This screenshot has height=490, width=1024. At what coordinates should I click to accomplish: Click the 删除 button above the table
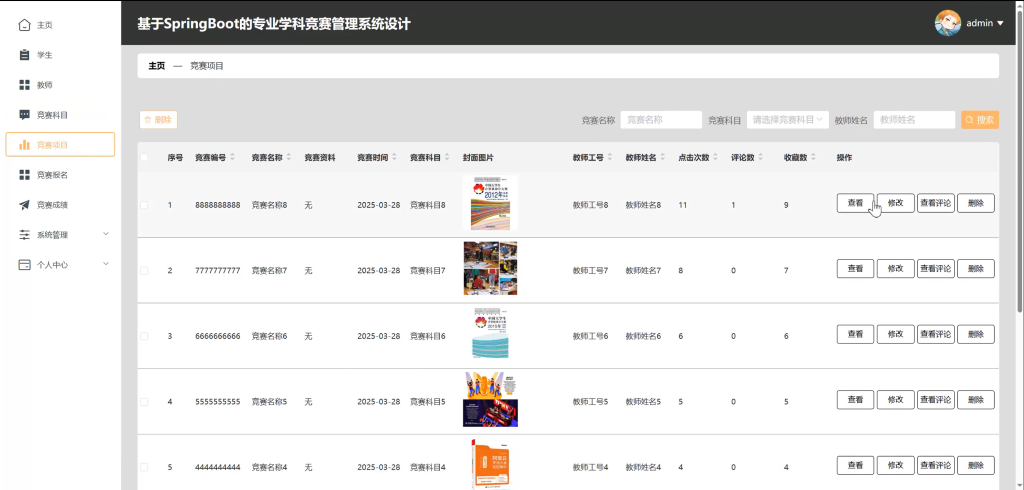(x=158, y=120)
